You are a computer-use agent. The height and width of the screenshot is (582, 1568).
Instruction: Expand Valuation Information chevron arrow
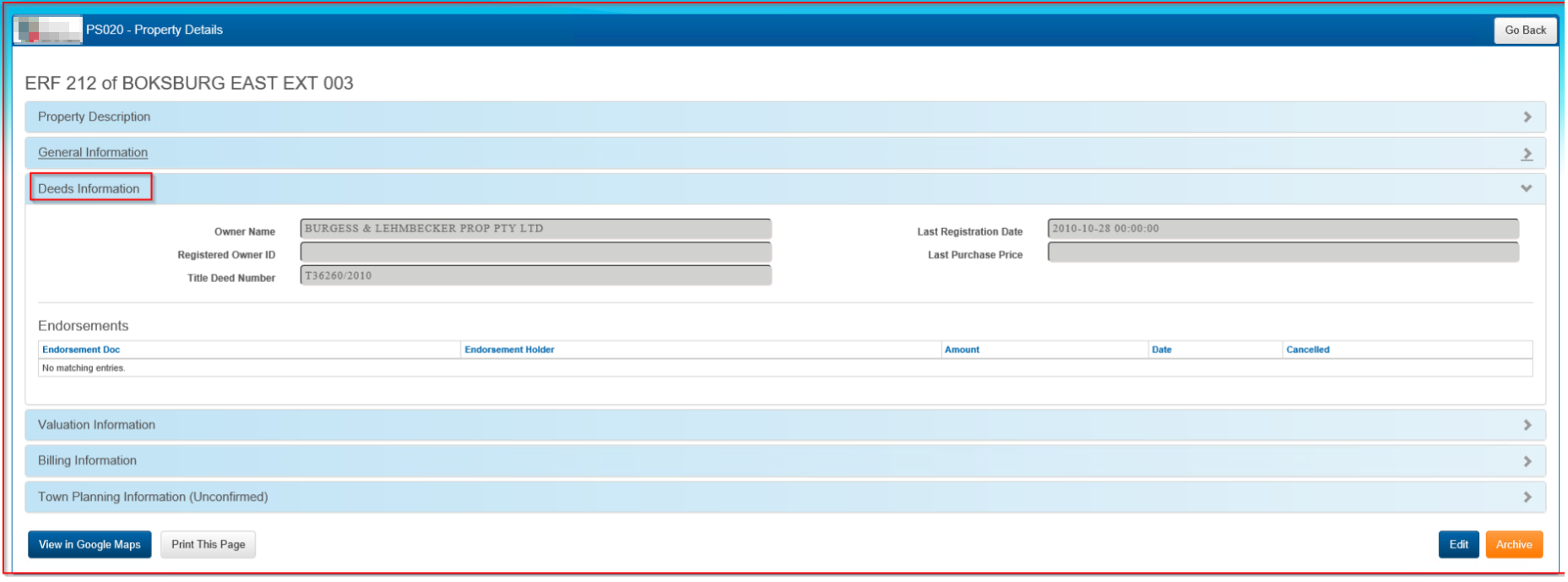(x=1527, y=426)
